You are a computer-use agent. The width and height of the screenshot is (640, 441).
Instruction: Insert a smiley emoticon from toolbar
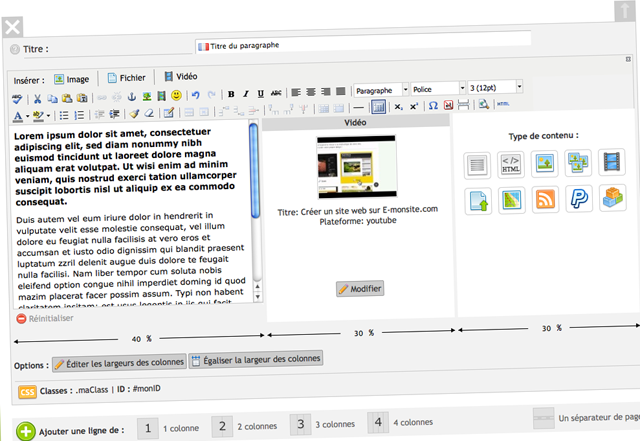(175, 96)
